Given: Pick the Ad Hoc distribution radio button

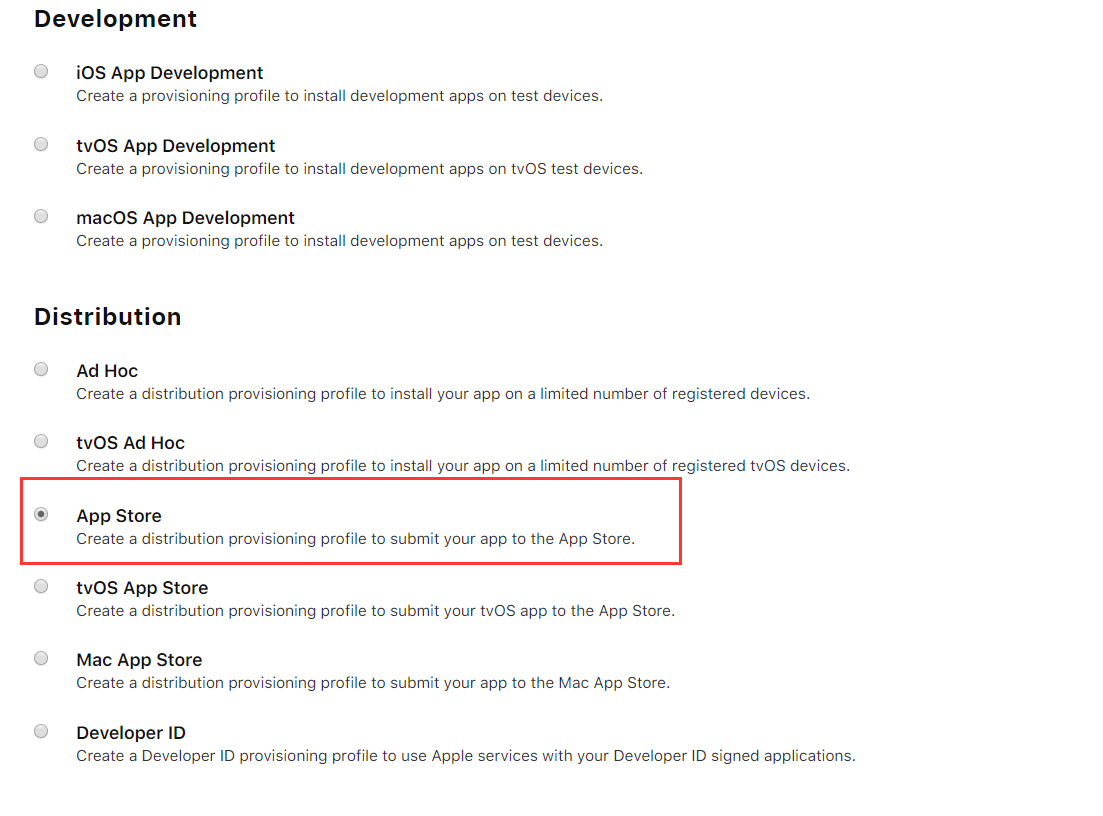Looking at the screenshot, I should click(42, 369).
